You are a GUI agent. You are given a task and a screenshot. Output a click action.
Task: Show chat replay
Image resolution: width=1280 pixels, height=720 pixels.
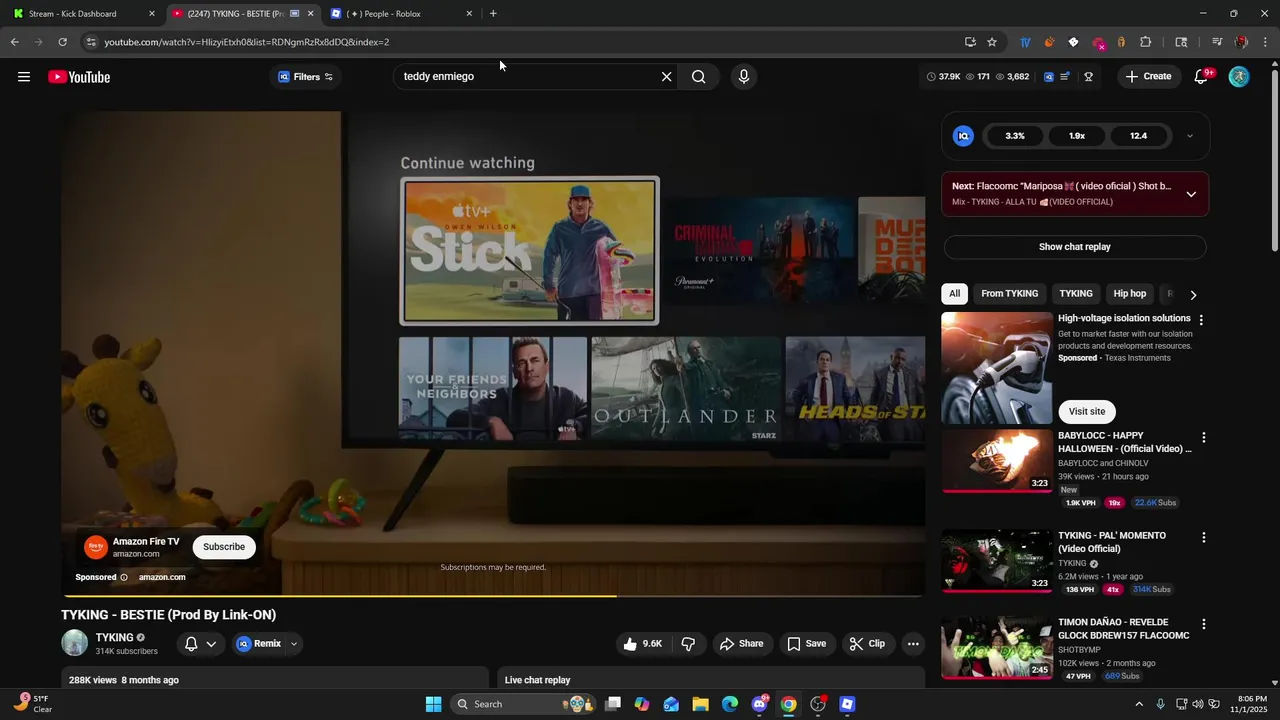[1075, 247]
